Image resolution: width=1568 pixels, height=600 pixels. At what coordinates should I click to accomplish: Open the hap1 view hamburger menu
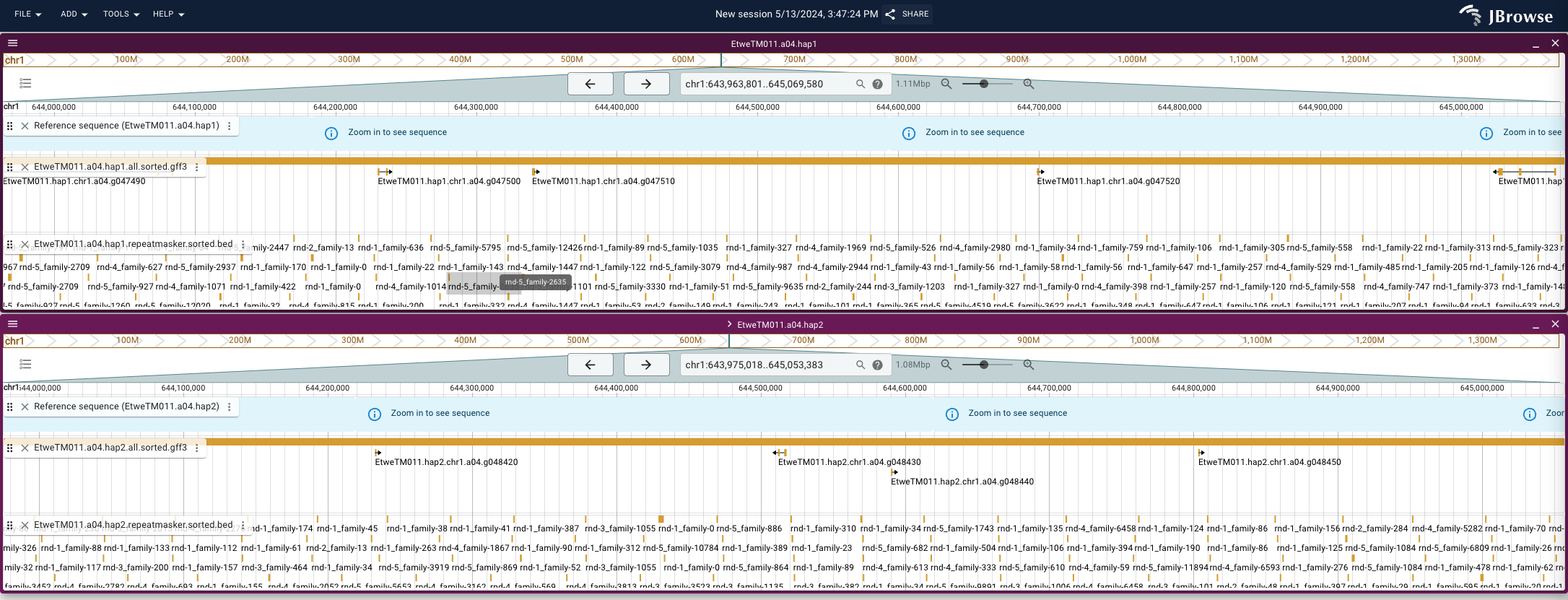(12, 43)
